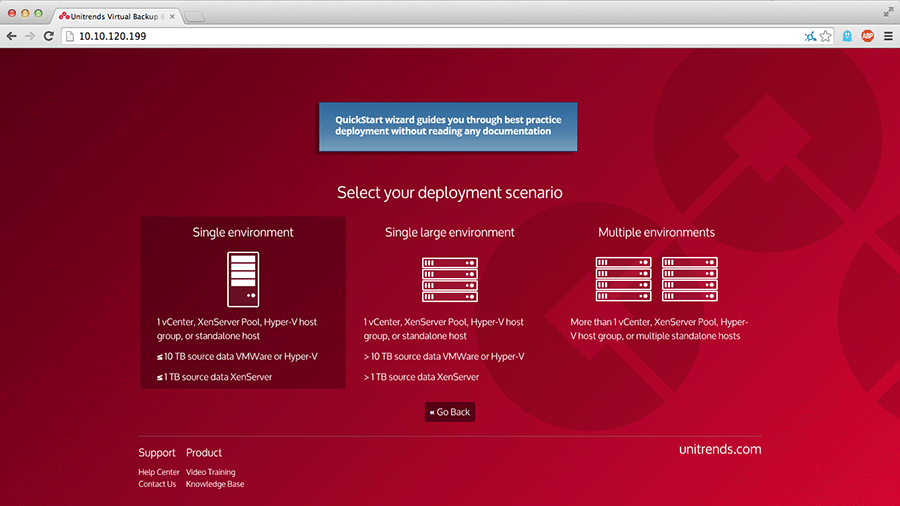Visit the unitrends.com link
Viewport: 900px width, 506px height.
pyautogui.click(x=720, y=449)
